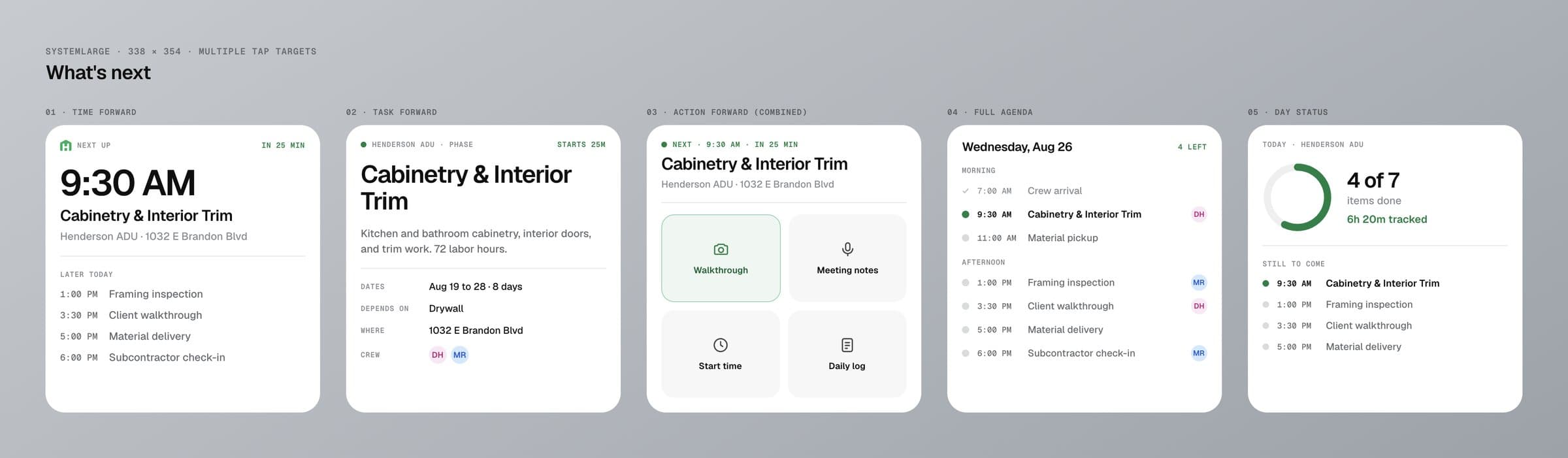Click grey dot on 11:00 AM Material pickup
The height and width of the screenshot is (458, 1568).
(966, 238)
